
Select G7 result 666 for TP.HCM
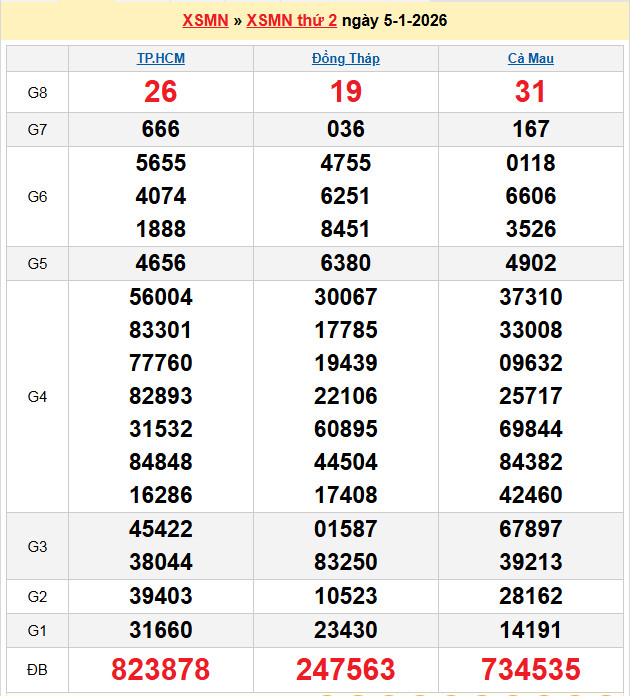coord(161,129)
